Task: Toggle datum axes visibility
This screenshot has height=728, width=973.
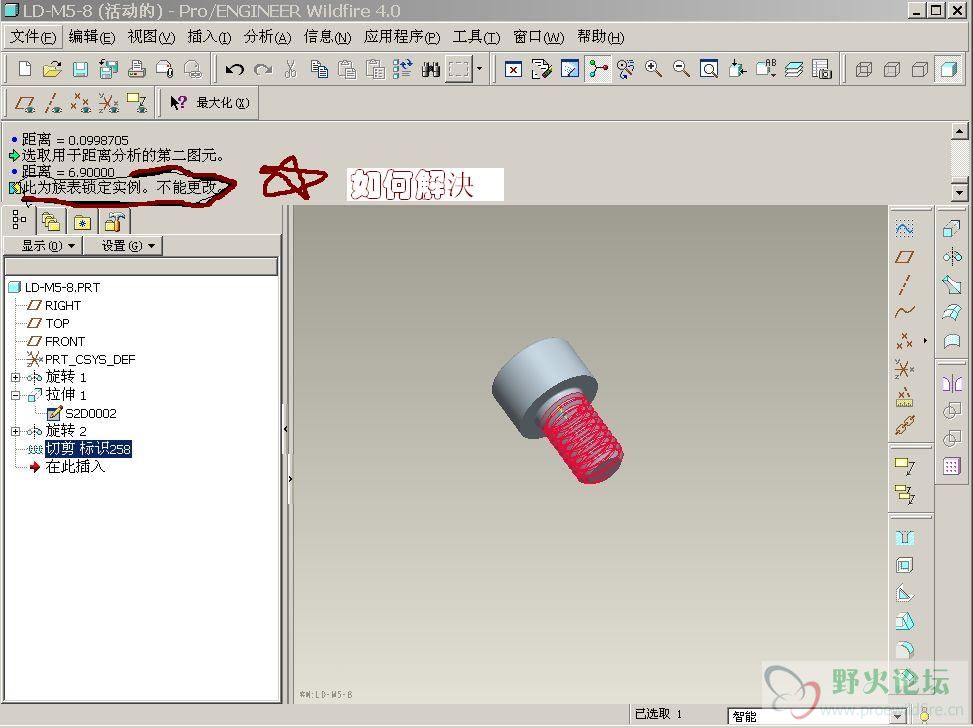Action: pyautogui.click(x=53, y=103)
